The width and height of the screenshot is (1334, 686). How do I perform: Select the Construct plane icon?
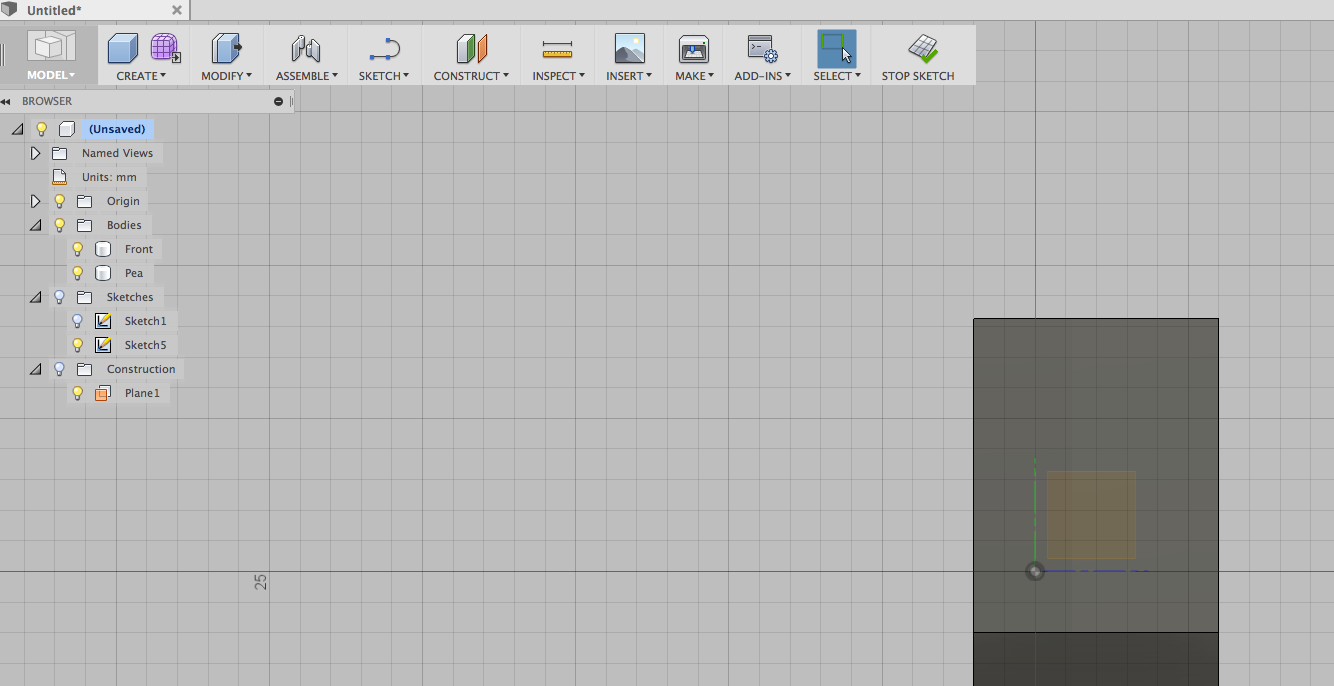470,48
